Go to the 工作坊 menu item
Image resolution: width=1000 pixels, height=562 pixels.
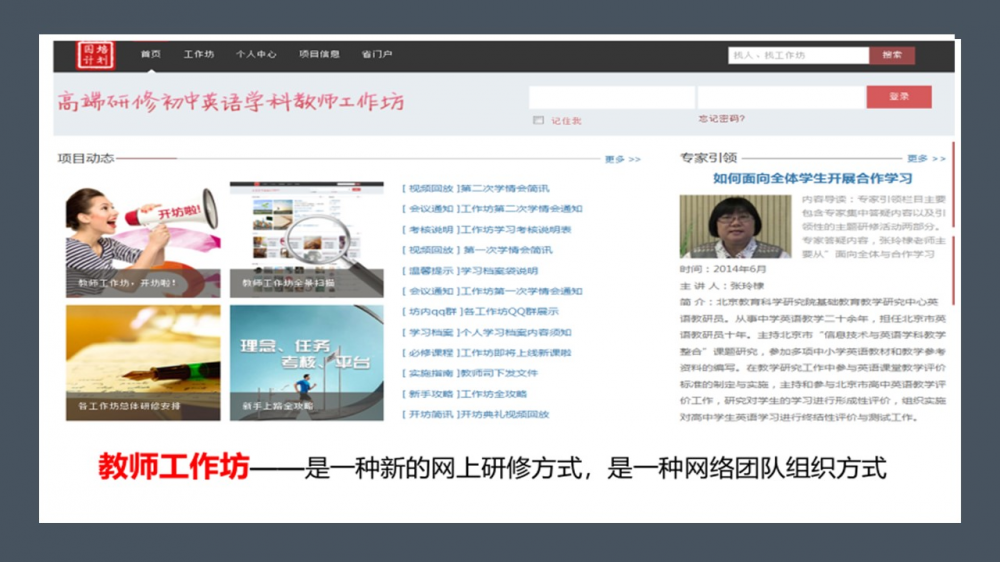199,55
